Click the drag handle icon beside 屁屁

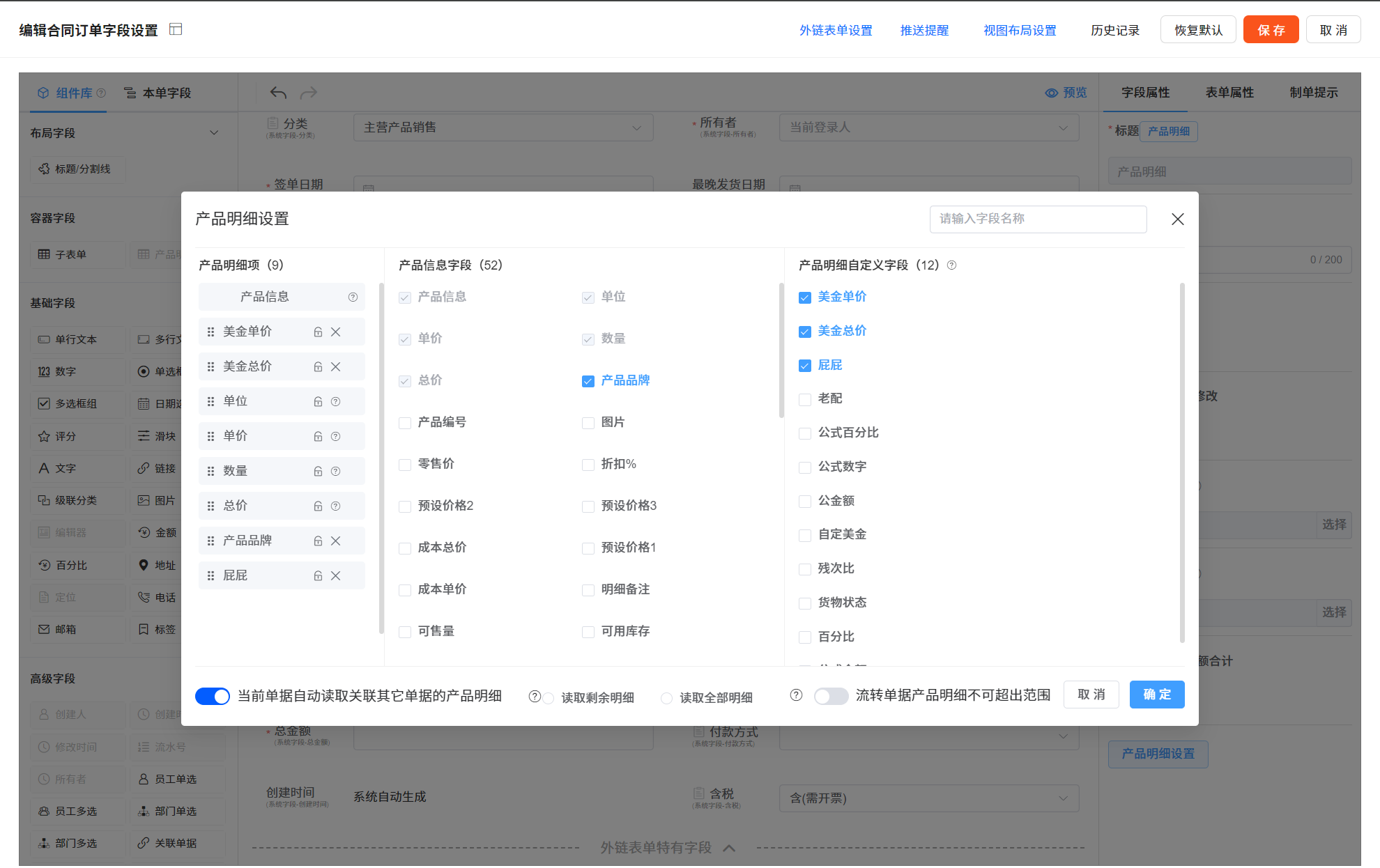point(210,576)
